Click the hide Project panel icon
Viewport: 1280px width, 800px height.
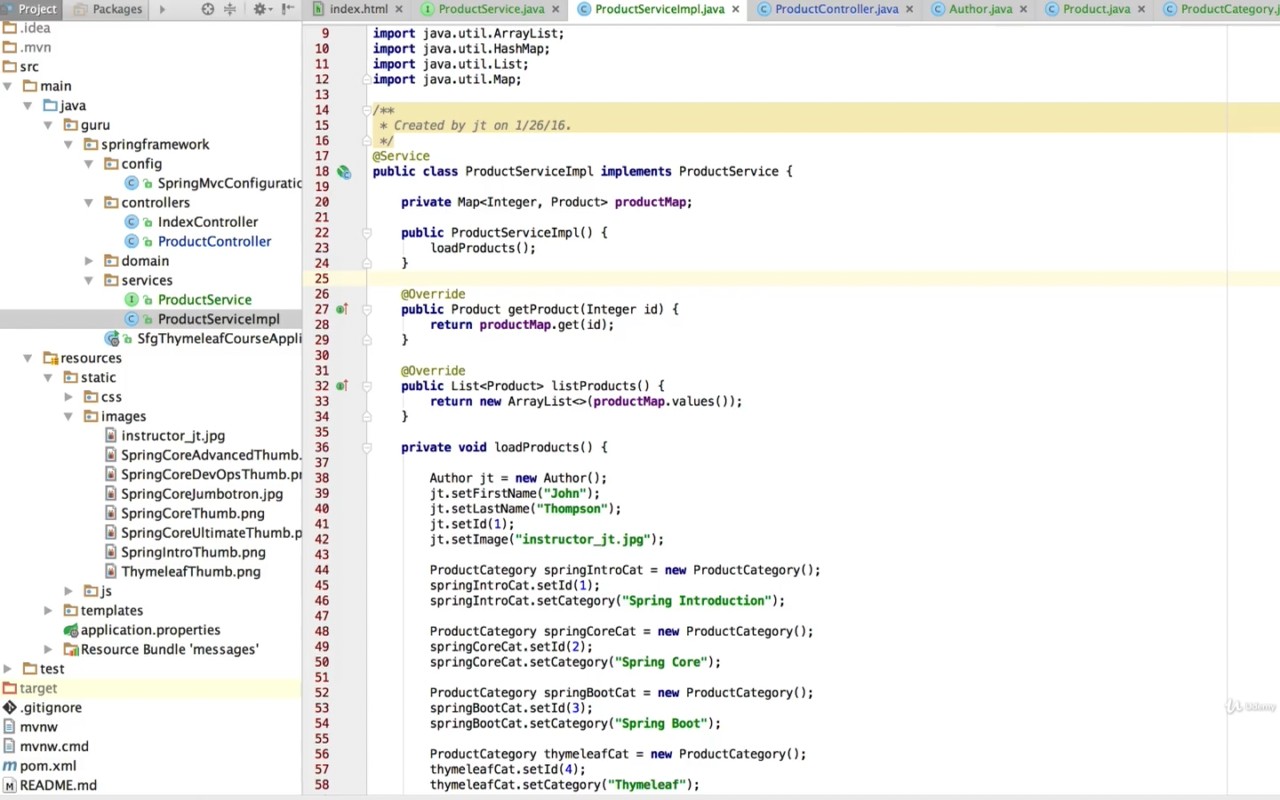pyautogui.click(x=288, y=9)
